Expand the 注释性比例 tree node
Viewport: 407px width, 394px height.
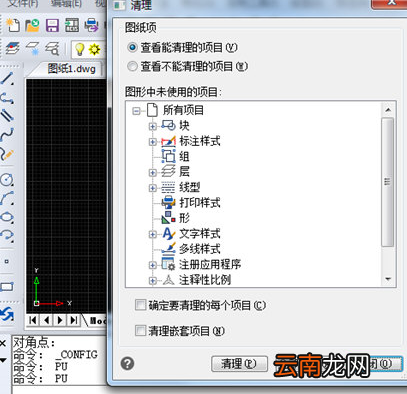(153, 280)
